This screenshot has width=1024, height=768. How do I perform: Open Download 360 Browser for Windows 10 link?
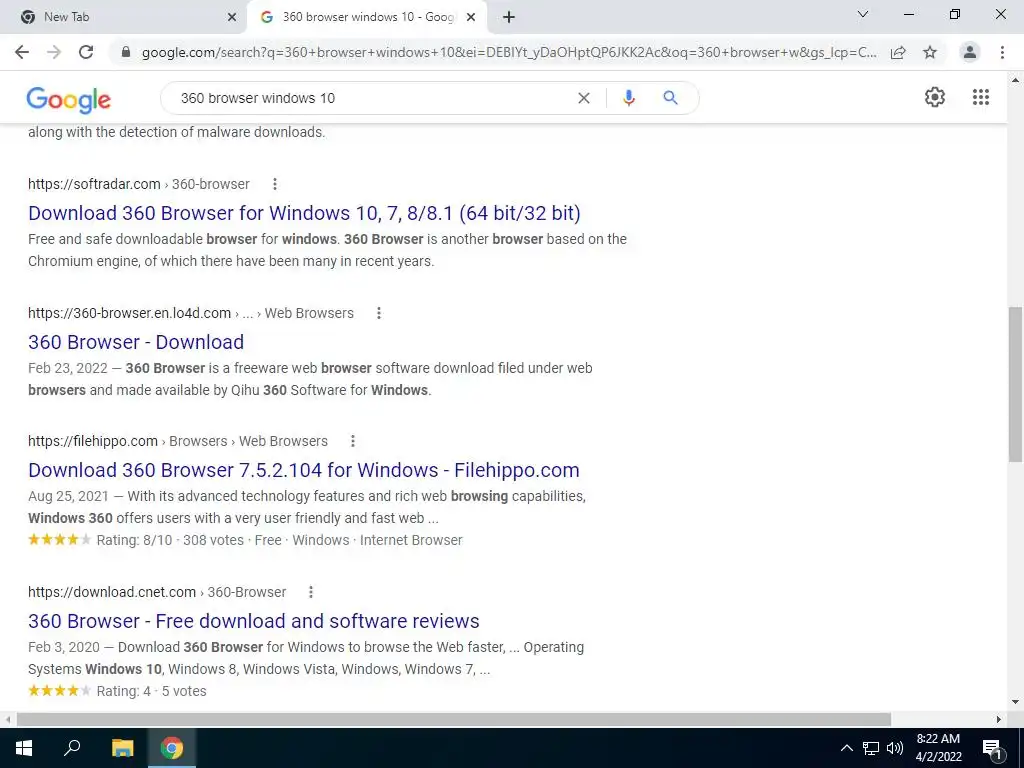tap(304, 213)
